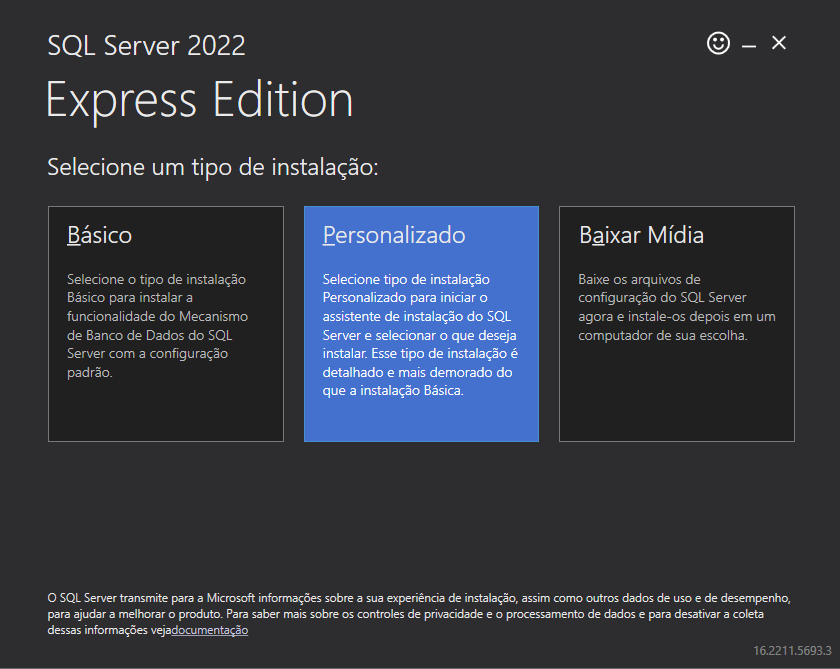Click the smiley feedback icon
The height and width of the screenshot is (669, 840).
coord(718,43)
